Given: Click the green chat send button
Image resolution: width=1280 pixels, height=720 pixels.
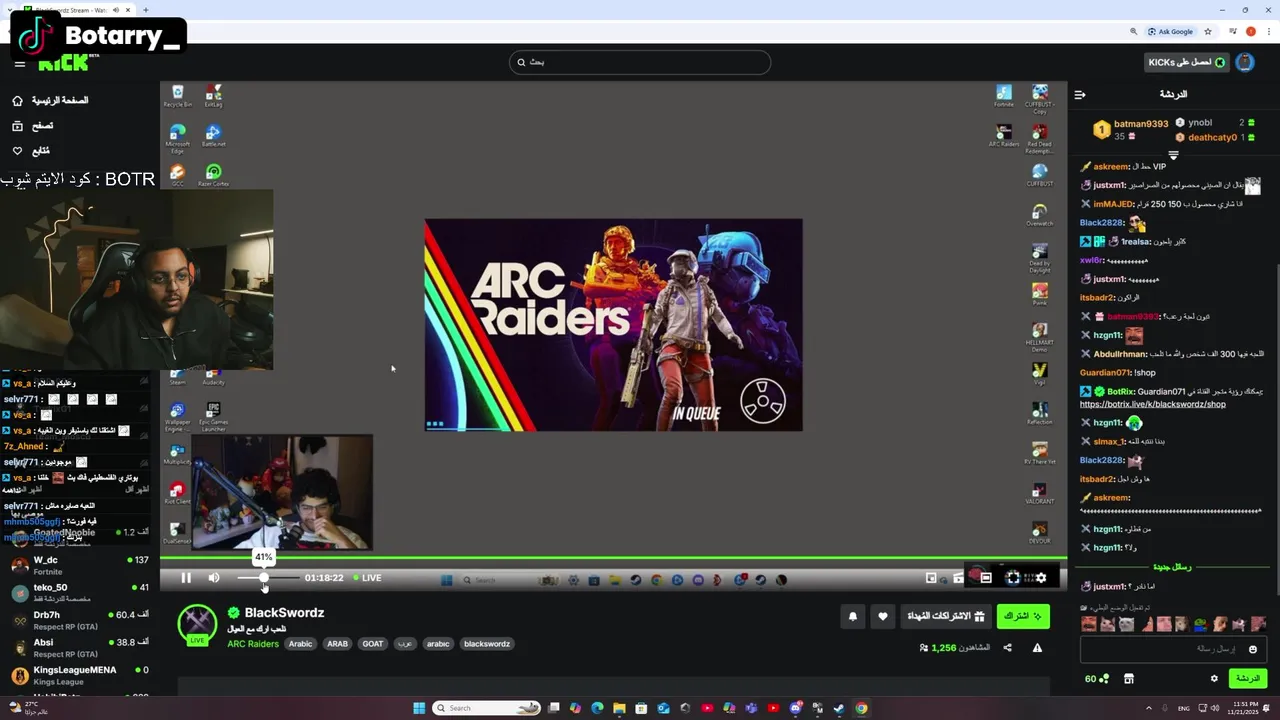Looking at the screenshot, I should coord(1247,678).
